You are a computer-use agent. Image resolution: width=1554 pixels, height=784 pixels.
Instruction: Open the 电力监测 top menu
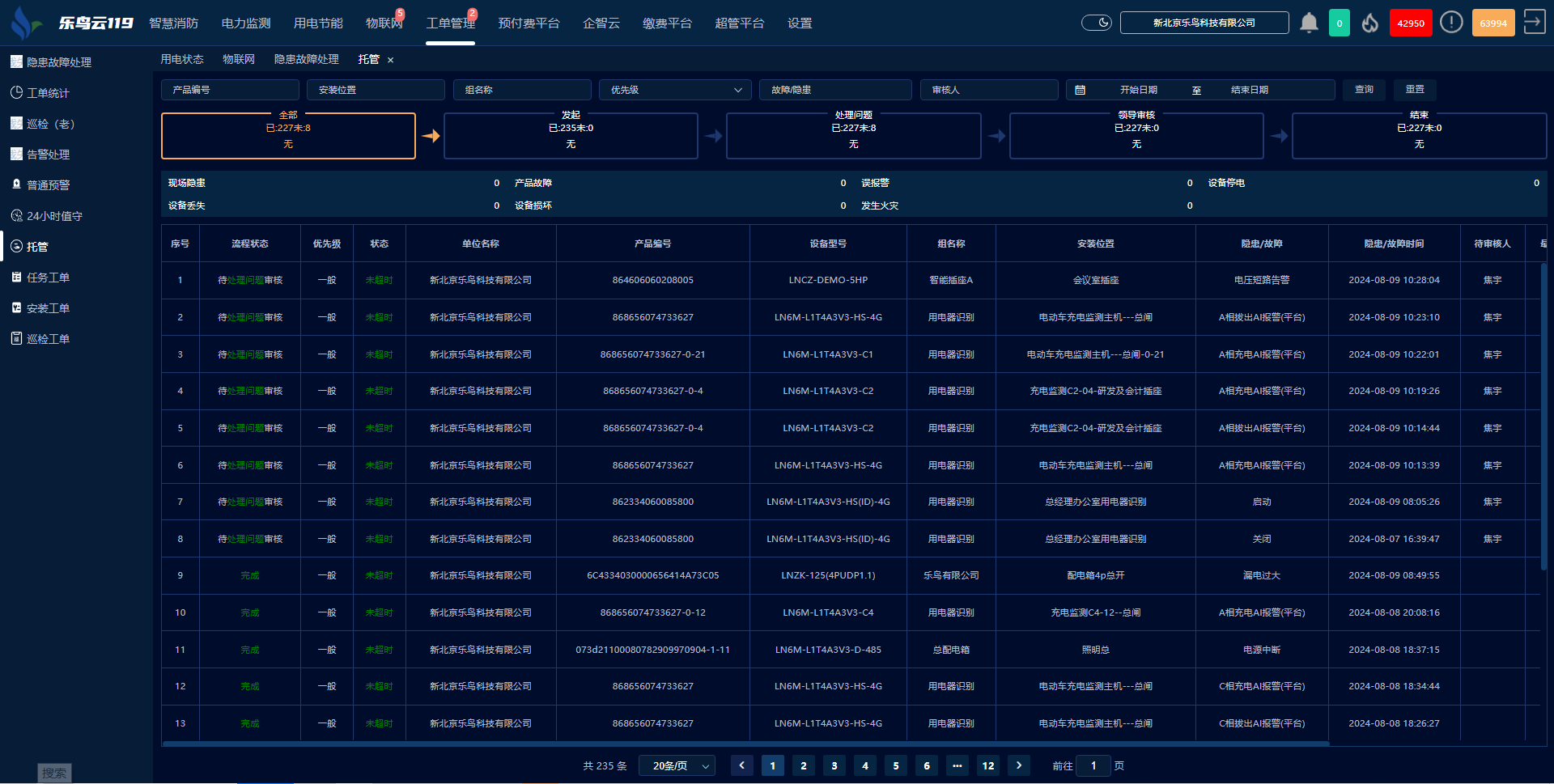pos(246,23)
